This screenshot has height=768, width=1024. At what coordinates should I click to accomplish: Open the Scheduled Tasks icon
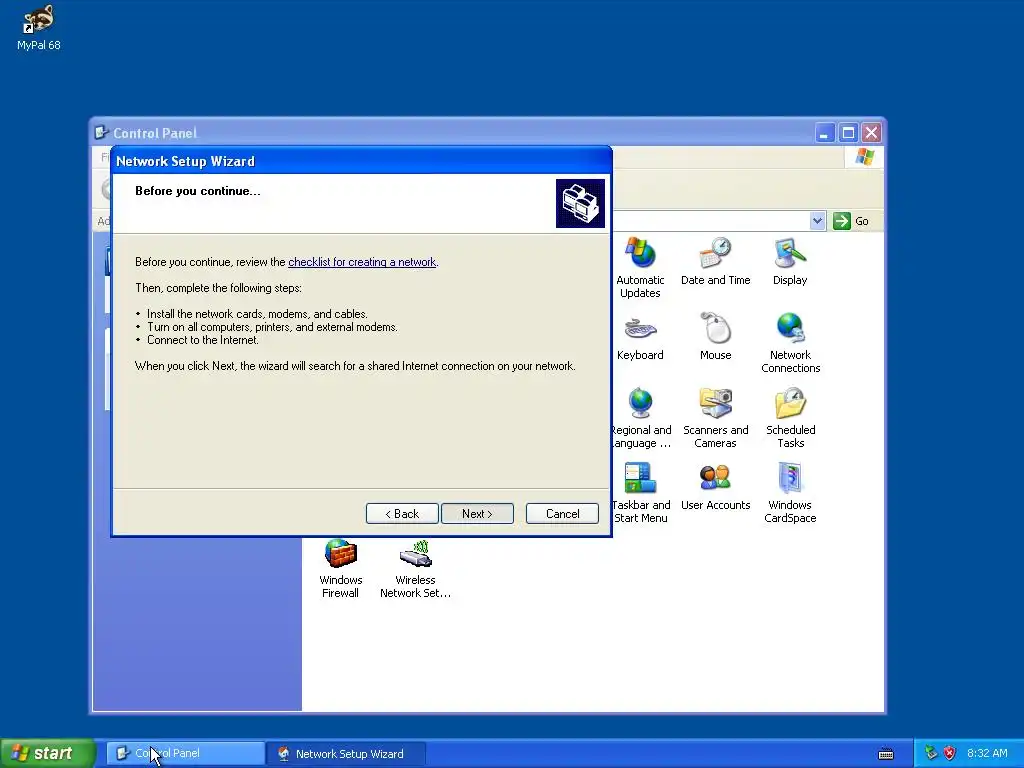[x=790, y=418]
